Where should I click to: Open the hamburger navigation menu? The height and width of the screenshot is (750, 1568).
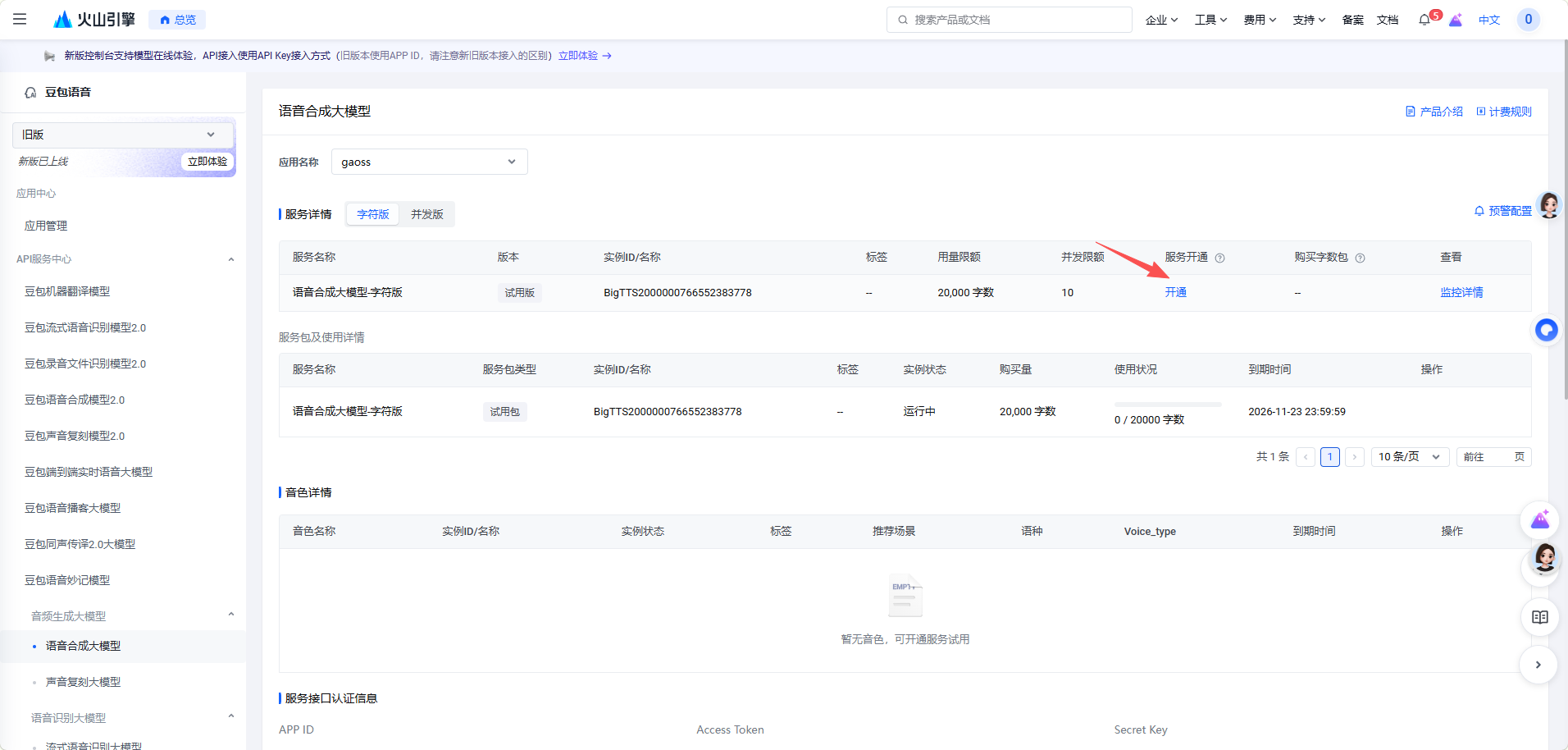point(20,19)
